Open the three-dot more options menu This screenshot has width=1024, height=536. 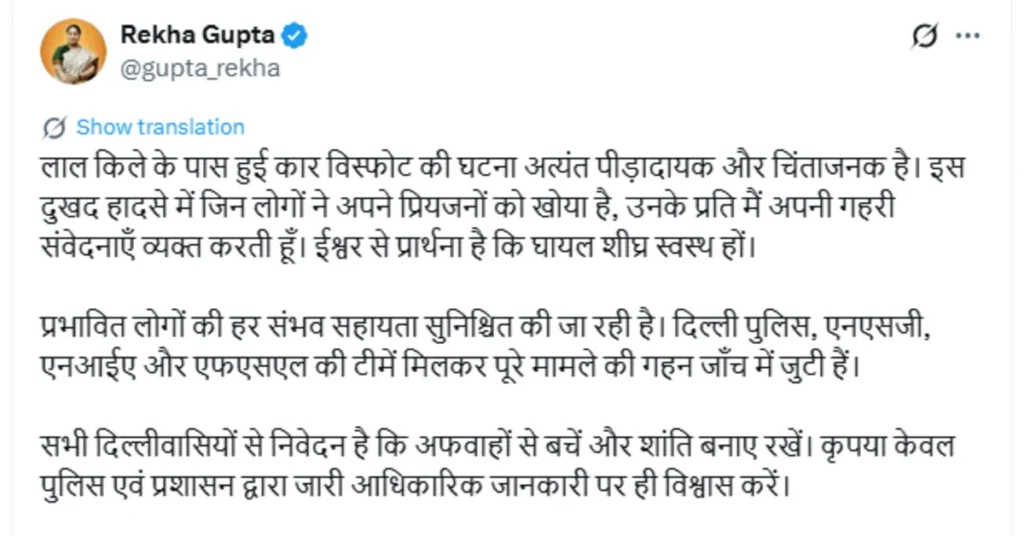click(967, 36)
